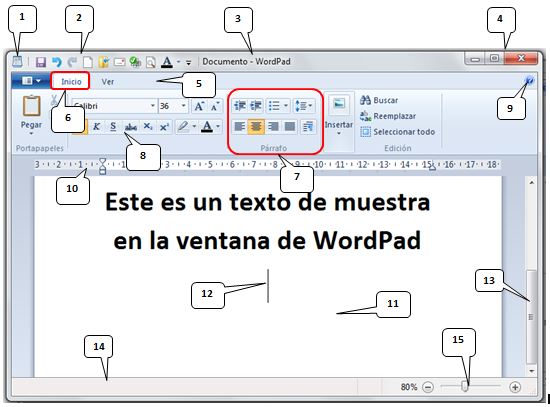The height and width of the screenshot is (407, 550).
Task: Zoom in with the plus button
Action: pyautogui.click(x=515, y=387)
